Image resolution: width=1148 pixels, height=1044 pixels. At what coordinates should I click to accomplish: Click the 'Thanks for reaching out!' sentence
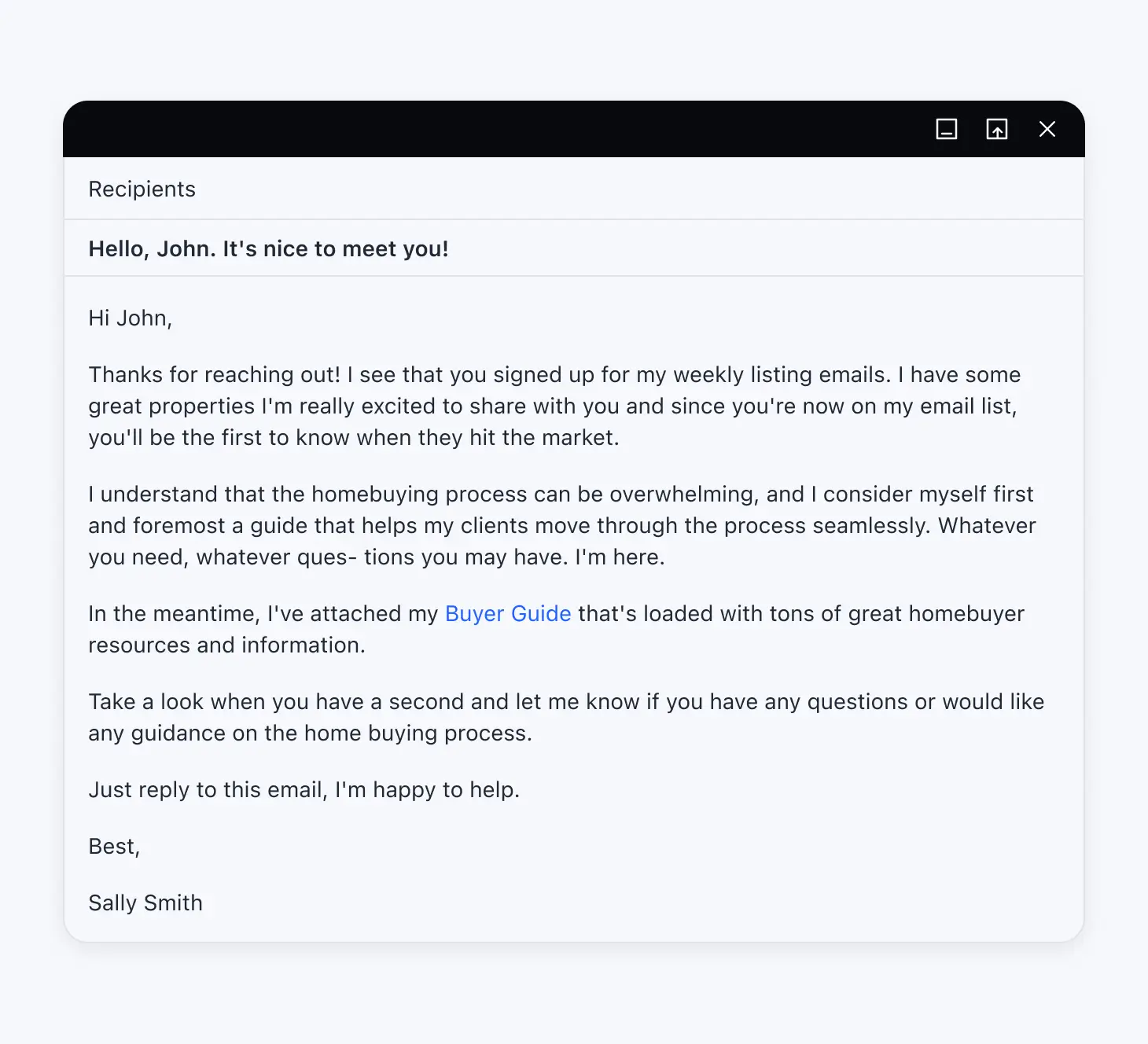[214, 375]
